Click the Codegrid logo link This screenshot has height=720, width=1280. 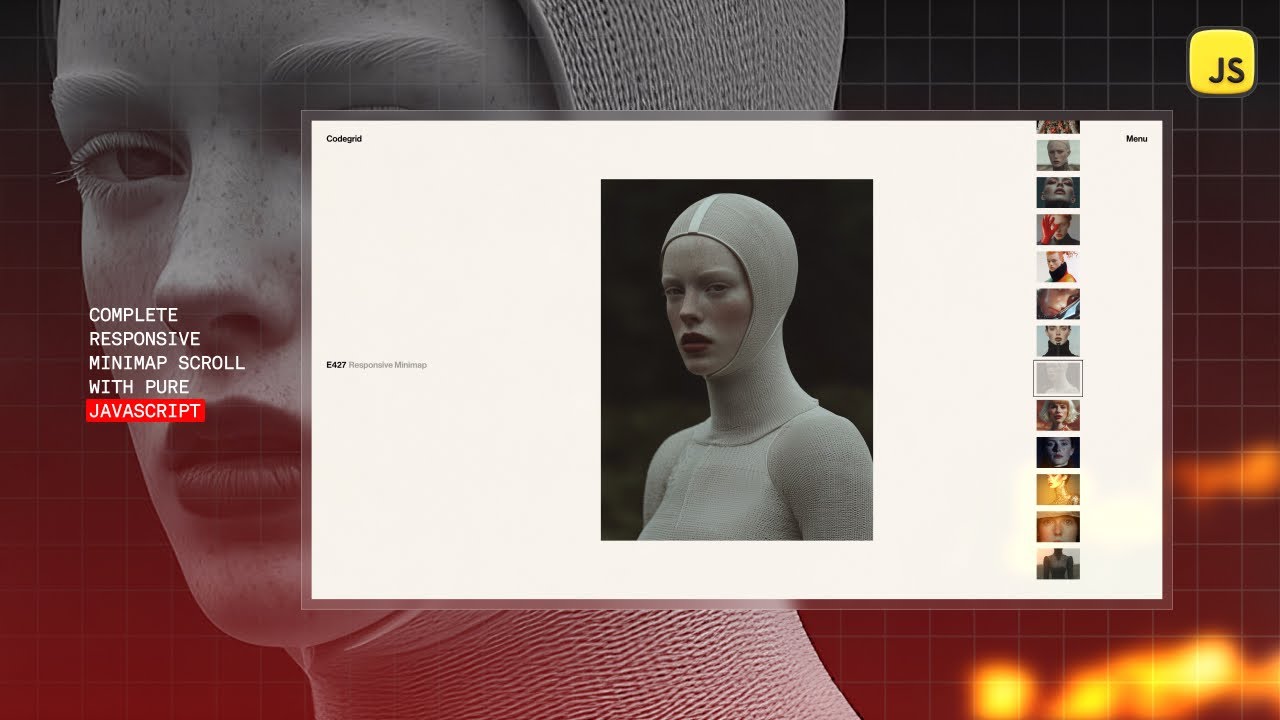click(x=344, y=139)
